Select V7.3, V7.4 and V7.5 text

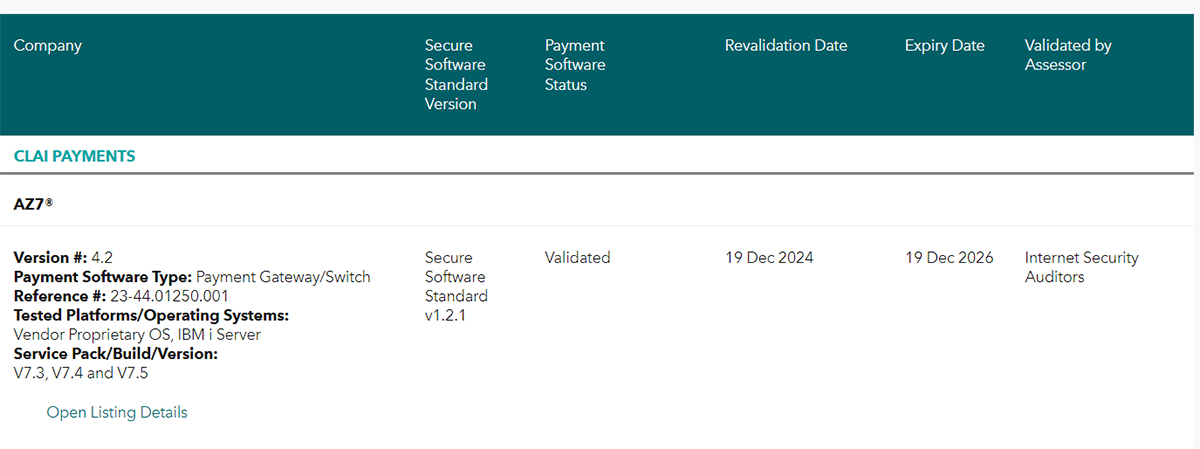[x=81, y=374]
